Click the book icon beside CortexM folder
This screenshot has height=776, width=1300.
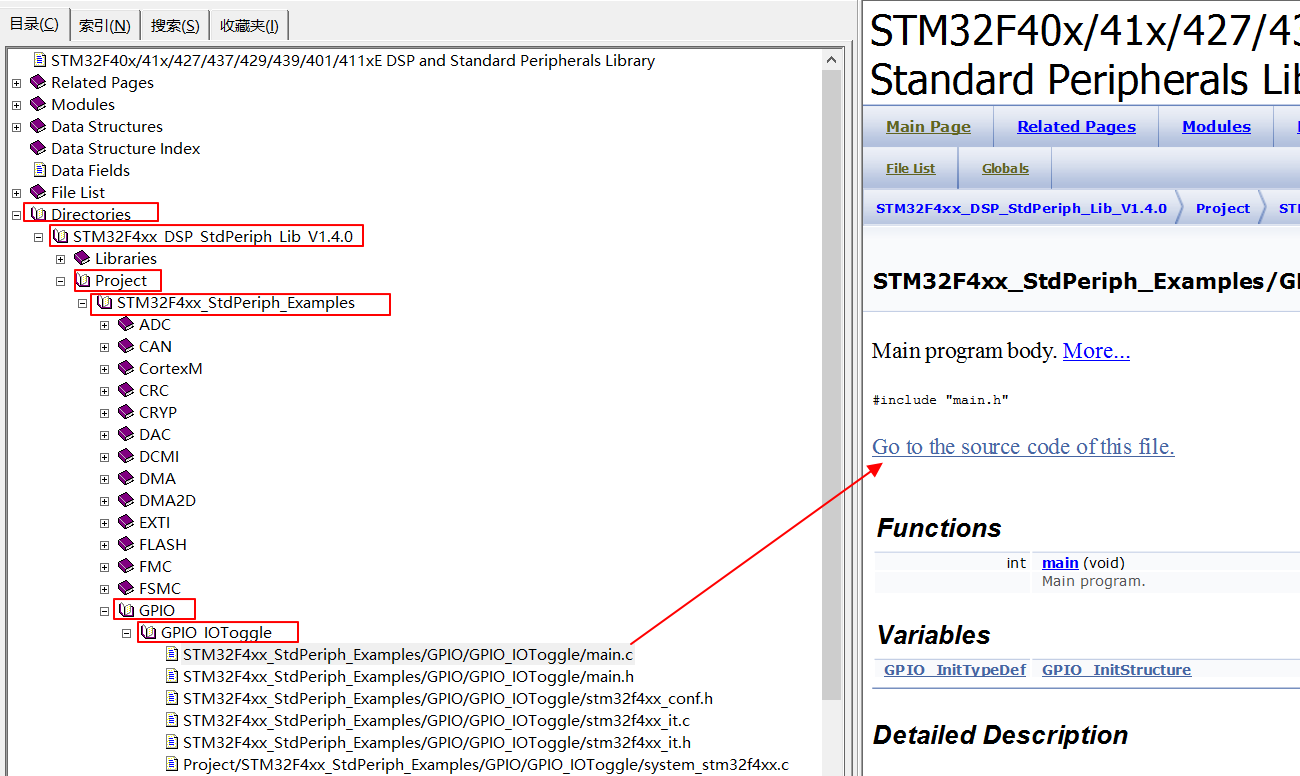click(126, 368)
